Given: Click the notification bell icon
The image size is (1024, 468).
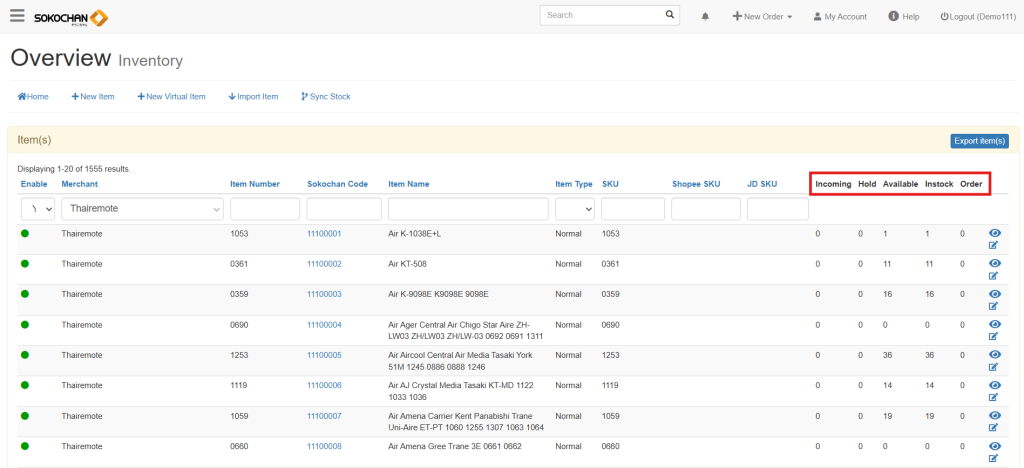Looking at the screenshot, I should point(705,17).
